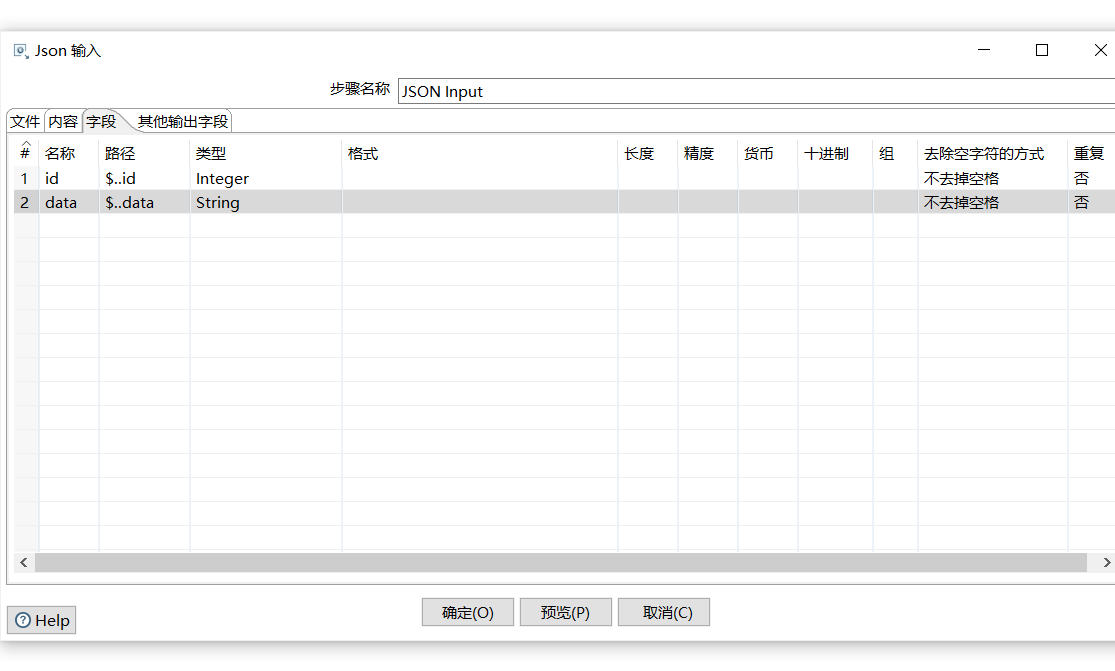
Task: Select row number 2 cell
Action: (x=26, y=203)
